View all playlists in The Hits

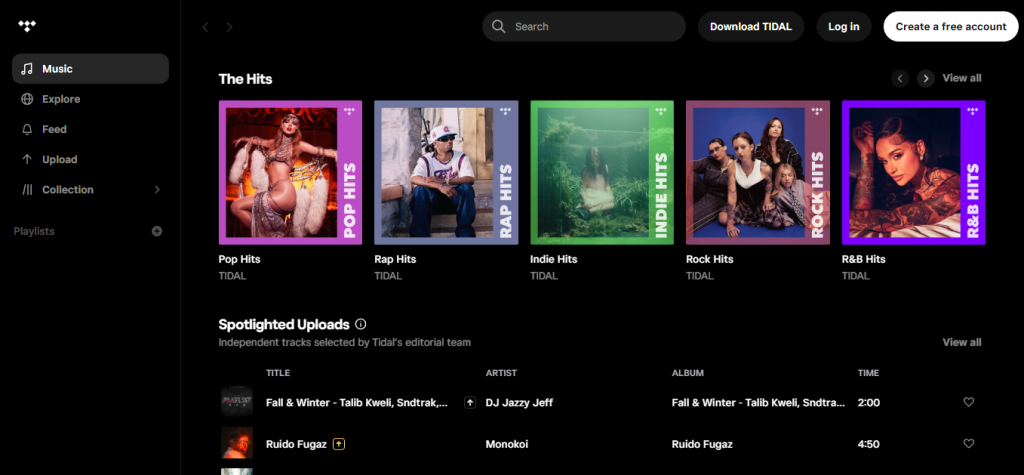click(961, 78)
